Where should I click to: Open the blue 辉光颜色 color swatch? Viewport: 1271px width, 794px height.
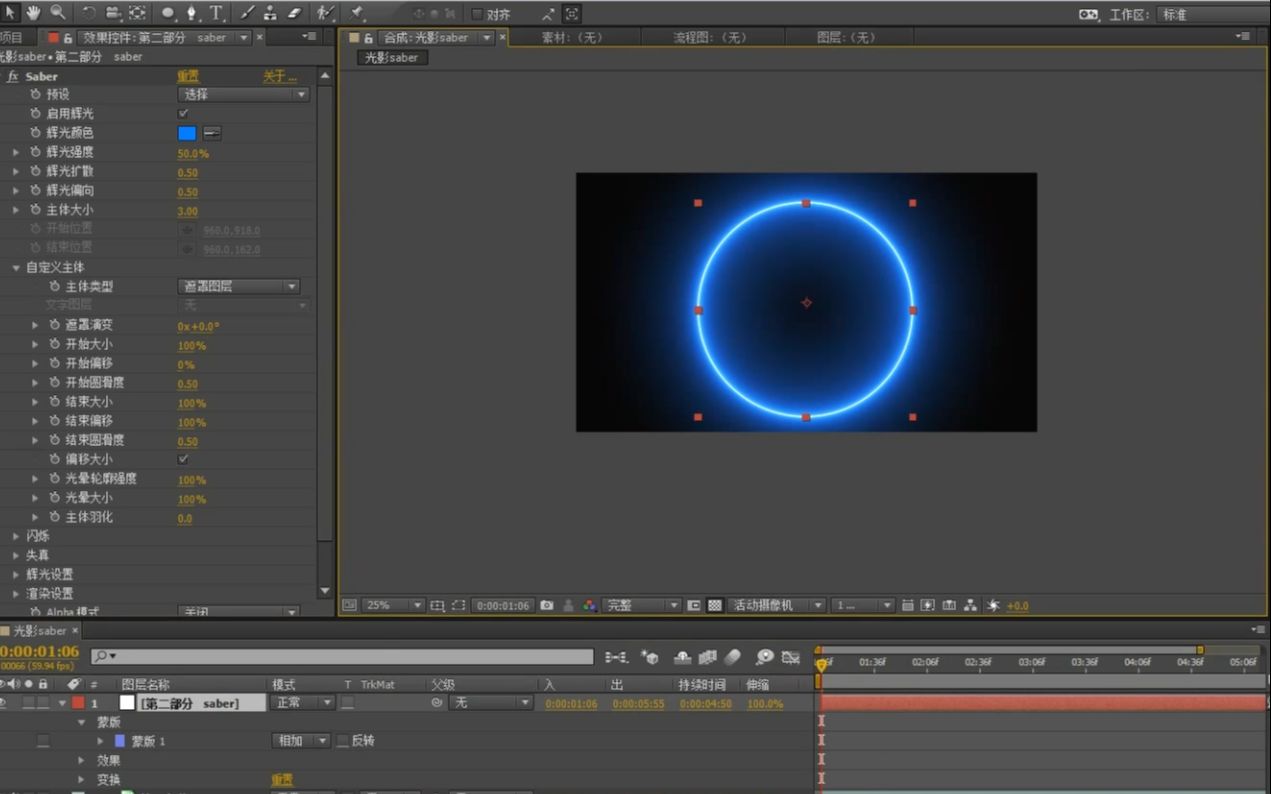[x=187, y=133]
